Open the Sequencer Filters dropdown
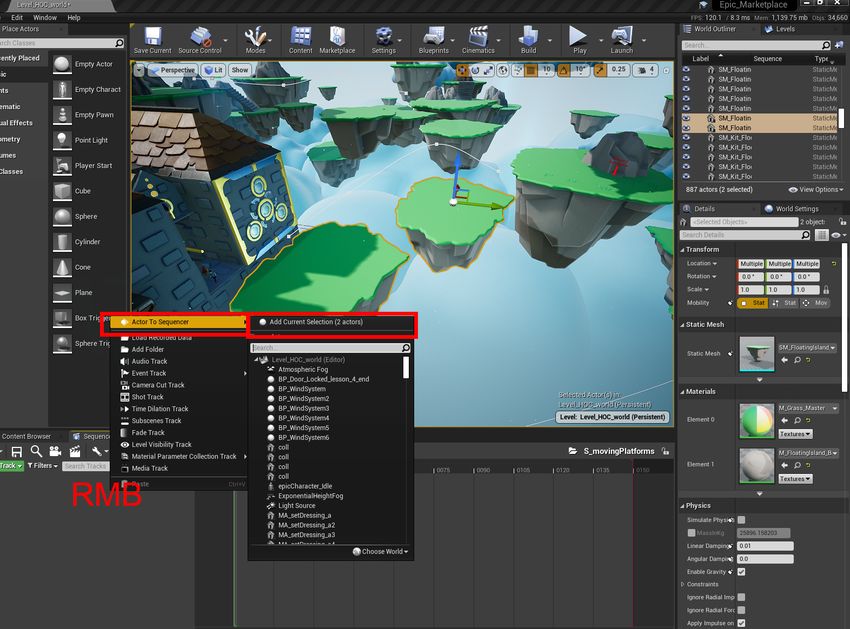This screenshot has height=629, width=850. [42, 466]
